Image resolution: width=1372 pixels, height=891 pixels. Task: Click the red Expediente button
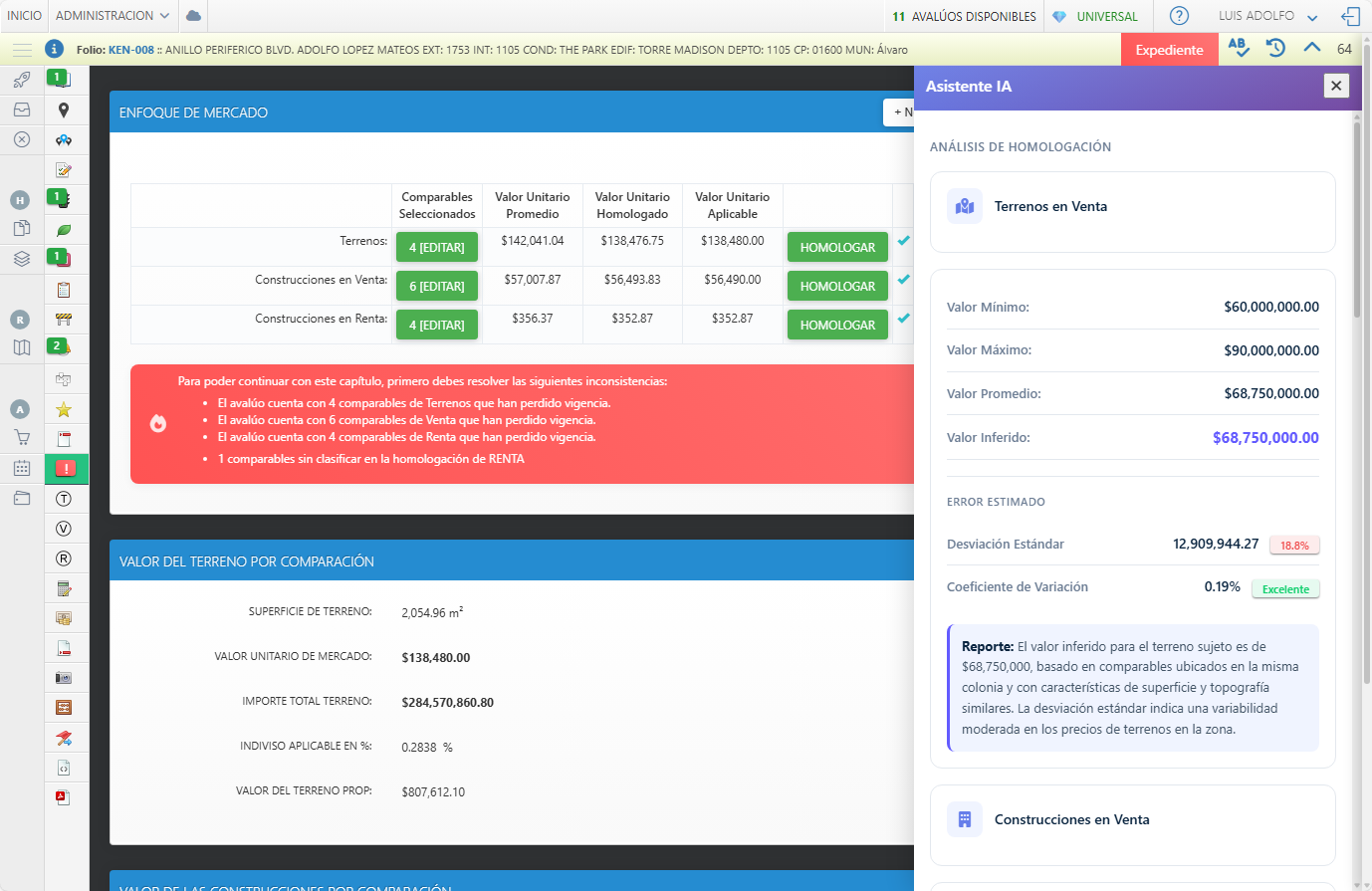pyautogui.click(x=1169, y=50)
